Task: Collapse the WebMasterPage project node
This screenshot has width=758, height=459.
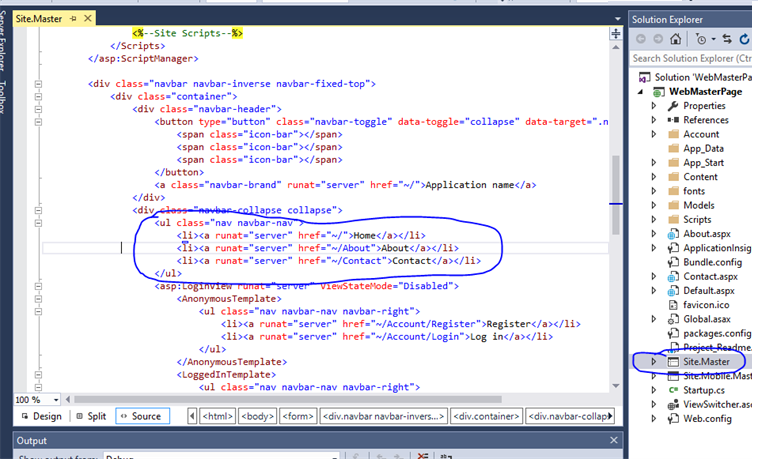Action: 641,91
